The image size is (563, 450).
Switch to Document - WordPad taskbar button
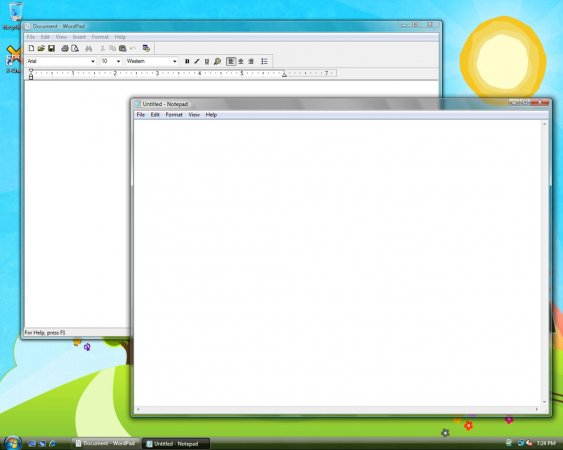tap(105, 444)
